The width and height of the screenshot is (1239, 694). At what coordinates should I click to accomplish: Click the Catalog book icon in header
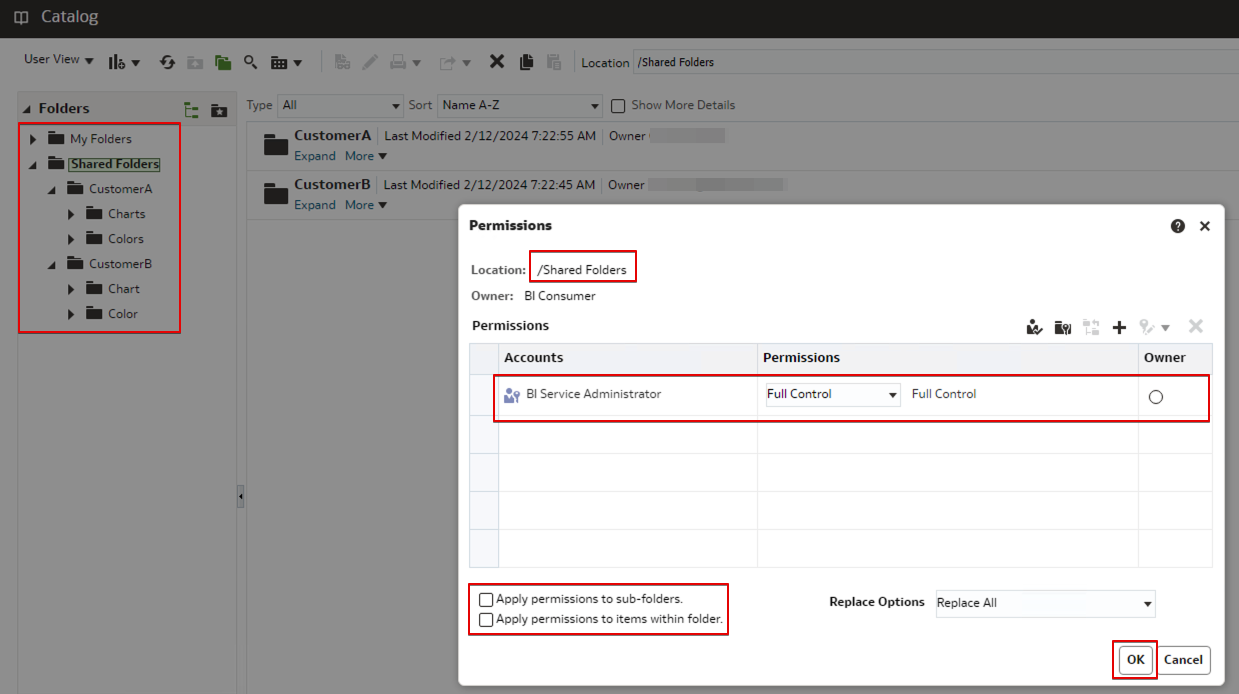pos(21,18)
